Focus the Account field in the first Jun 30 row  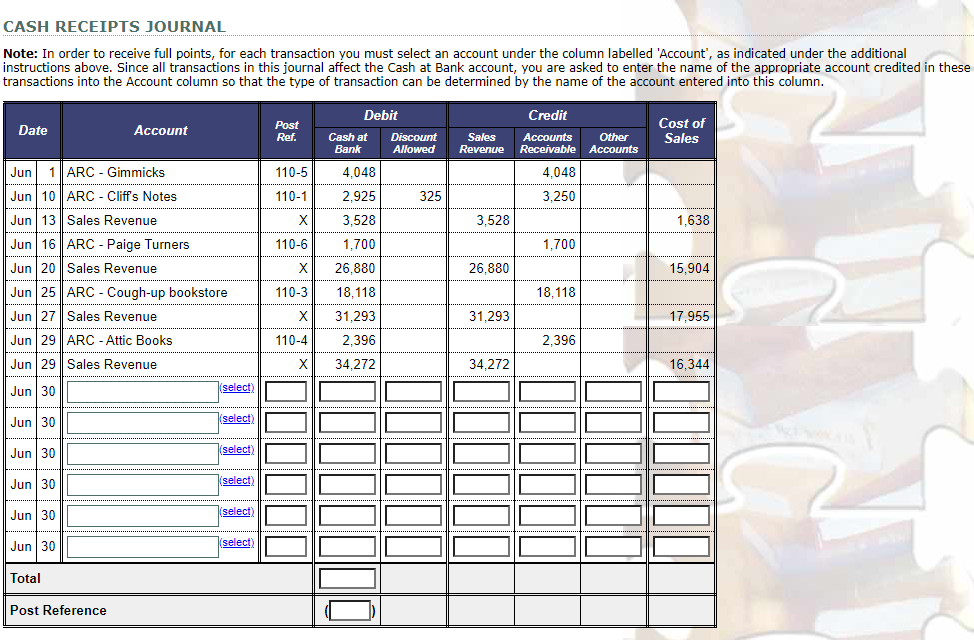[143, 391]
